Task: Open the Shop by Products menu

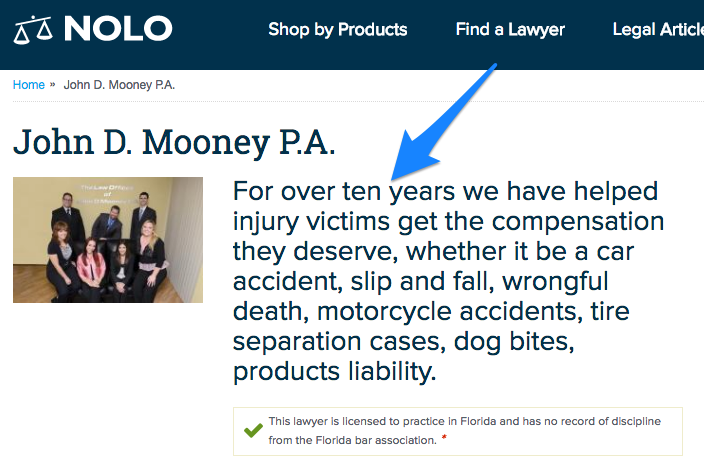Action: [x=337, y=29]
